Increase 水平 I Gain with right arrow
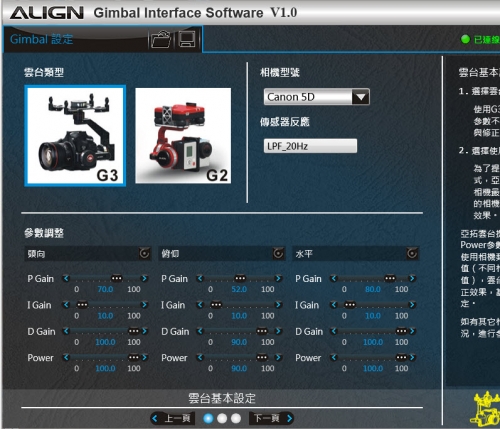 [412, 304]
